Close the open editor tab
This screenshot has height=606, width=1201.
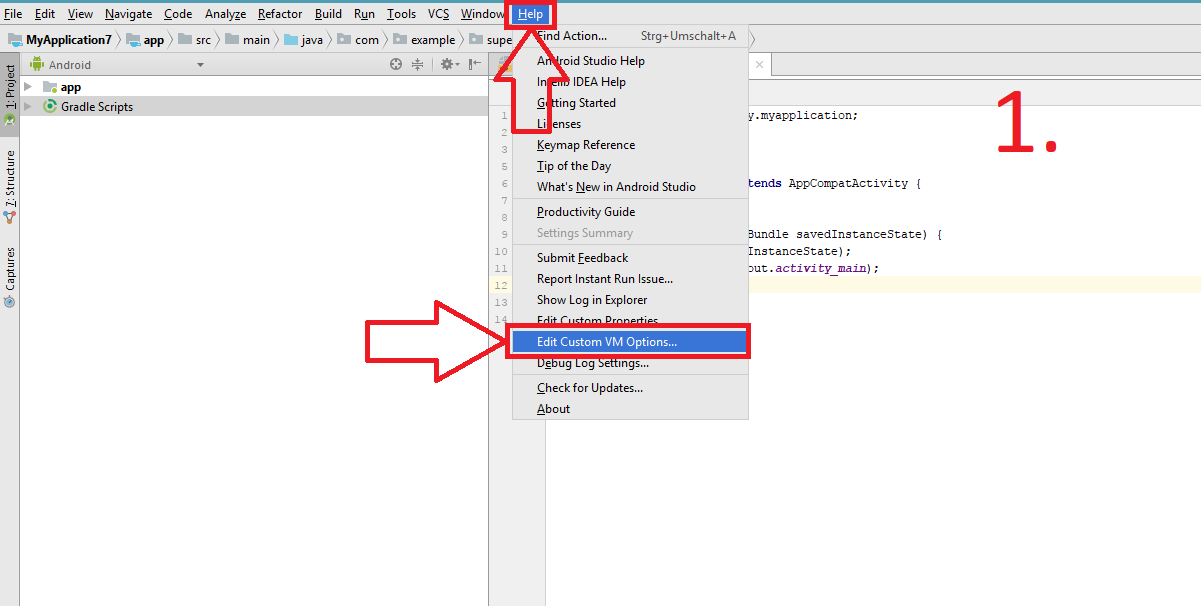pyautogui.click(x=759, y=65)
